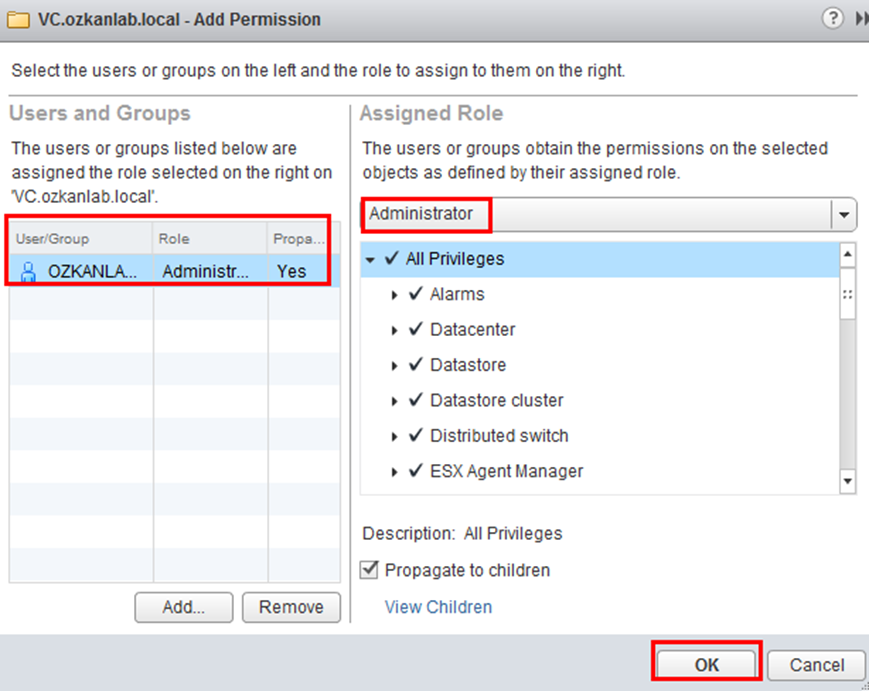Sort by the User/Group column header
Screen dimensions: 869x691
81,239
